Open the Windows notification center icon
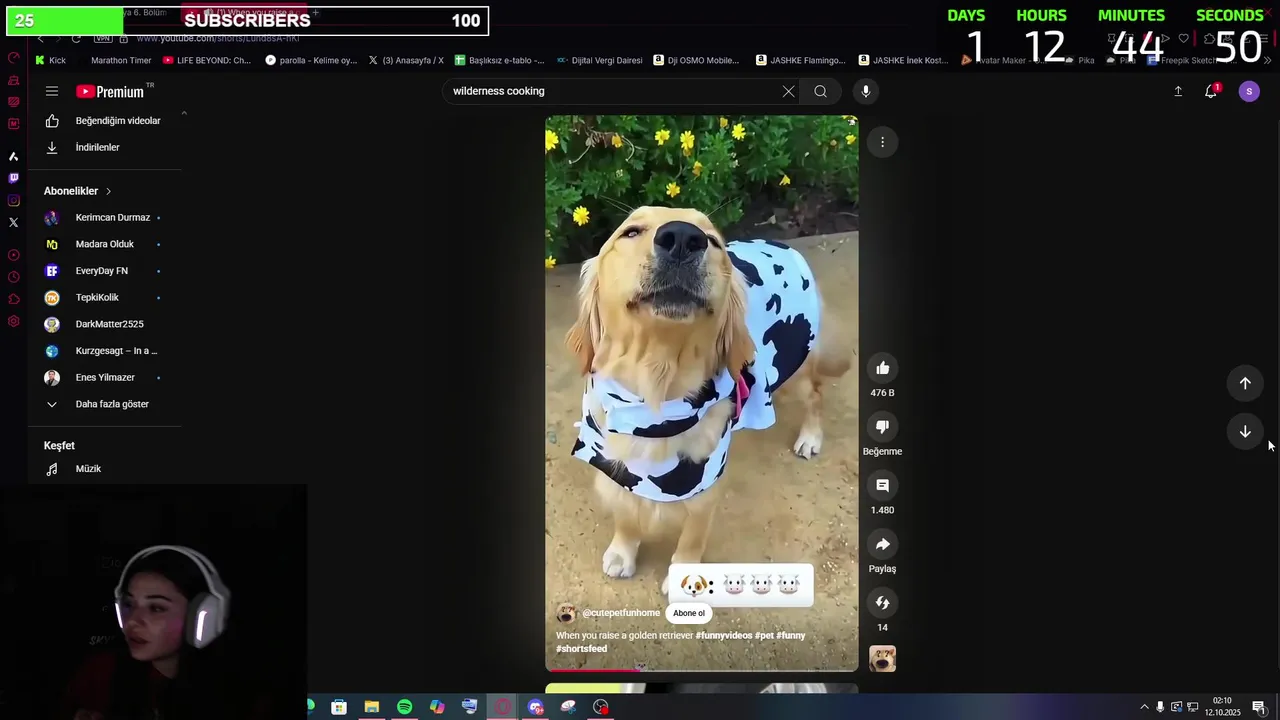The height and width of the screenshot is (720, 1280). pyautogui.click(x=1259, y=707)
